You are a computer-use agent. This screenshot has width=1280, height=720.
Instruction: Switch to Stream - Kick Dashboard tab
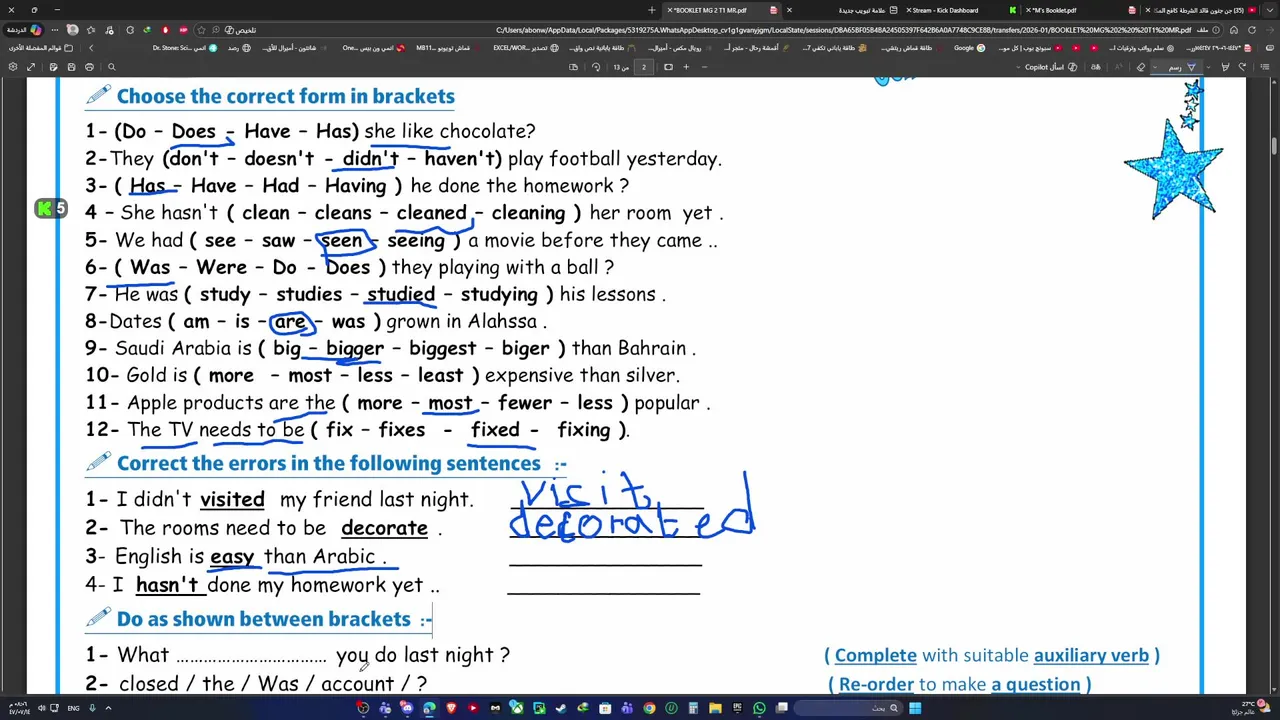click(x=960, y=10)
